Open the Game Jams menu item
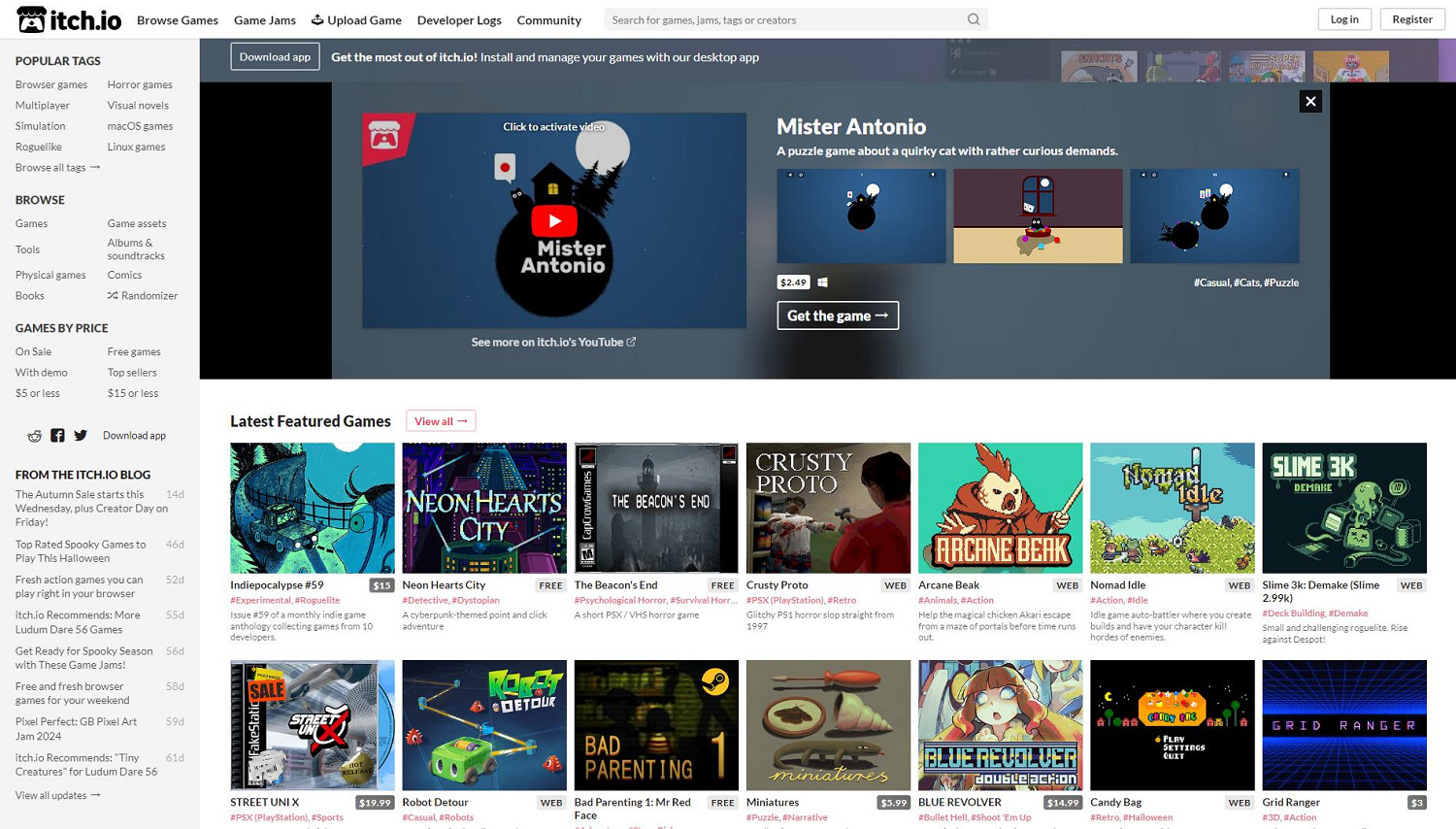 click(x=264, y=20)
